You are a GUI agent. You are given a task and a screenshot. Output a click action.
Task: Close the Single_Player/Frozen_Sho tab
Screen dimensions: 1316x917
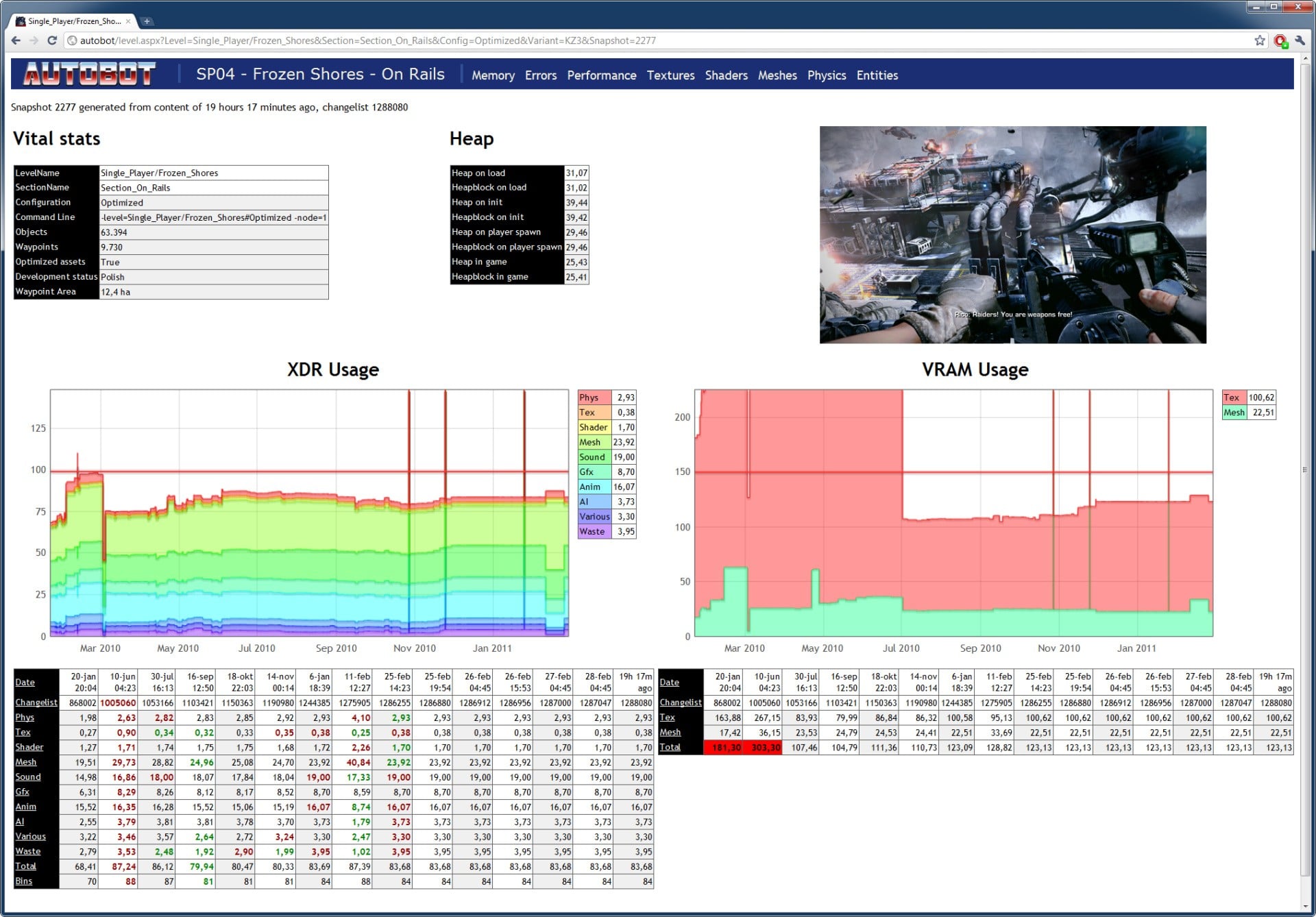[x=128, y=21]
